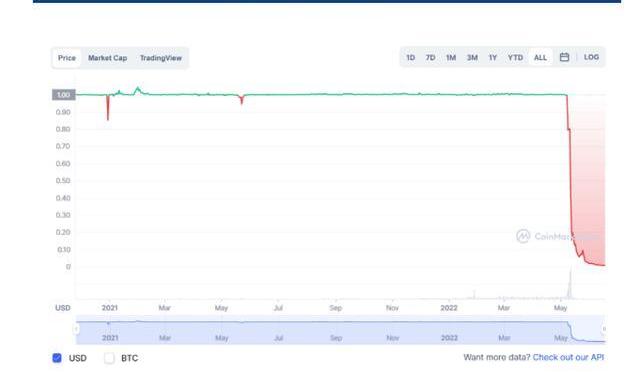Click the May 2022 volume spike bar
The width and height of the screenshot is (640, 372).
570,282
